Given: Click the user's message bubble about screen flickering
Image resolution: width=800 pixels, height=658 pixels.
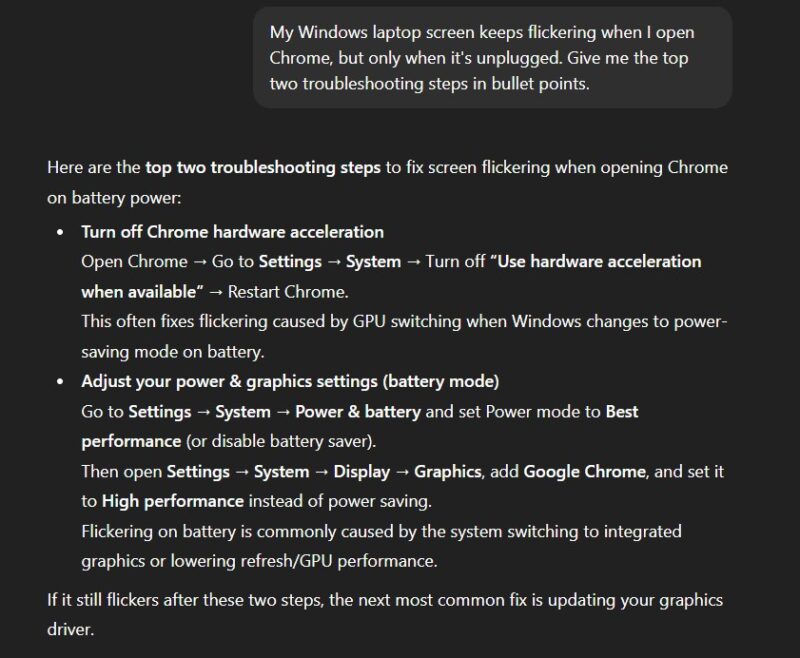Looking at the screenshot, I should click(492, 58).
